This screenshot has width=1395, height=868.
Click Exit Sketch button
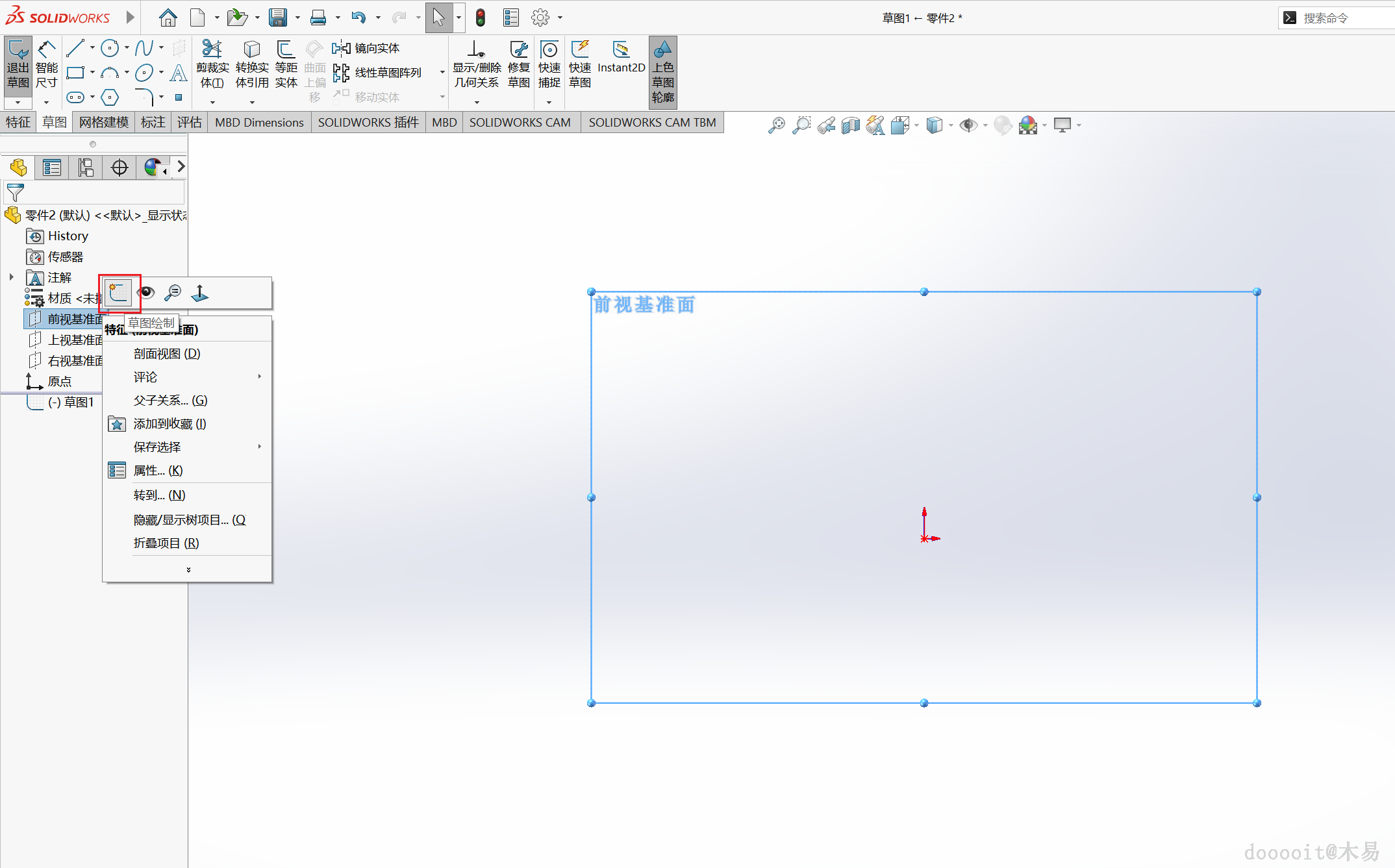[x=18, y=65]
